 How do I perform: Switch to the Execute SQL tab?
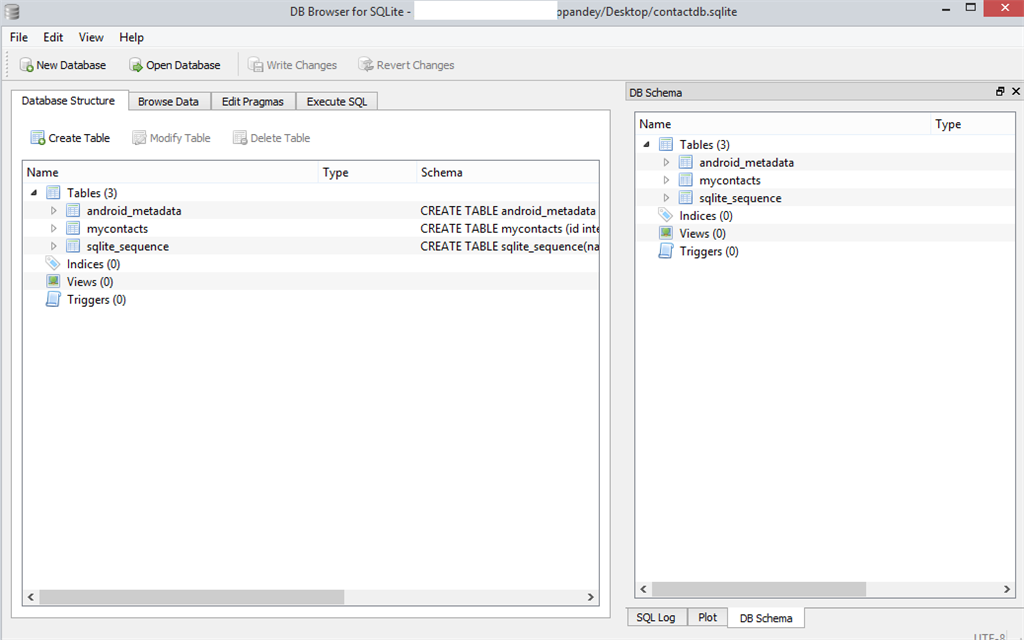coord(337,101)
